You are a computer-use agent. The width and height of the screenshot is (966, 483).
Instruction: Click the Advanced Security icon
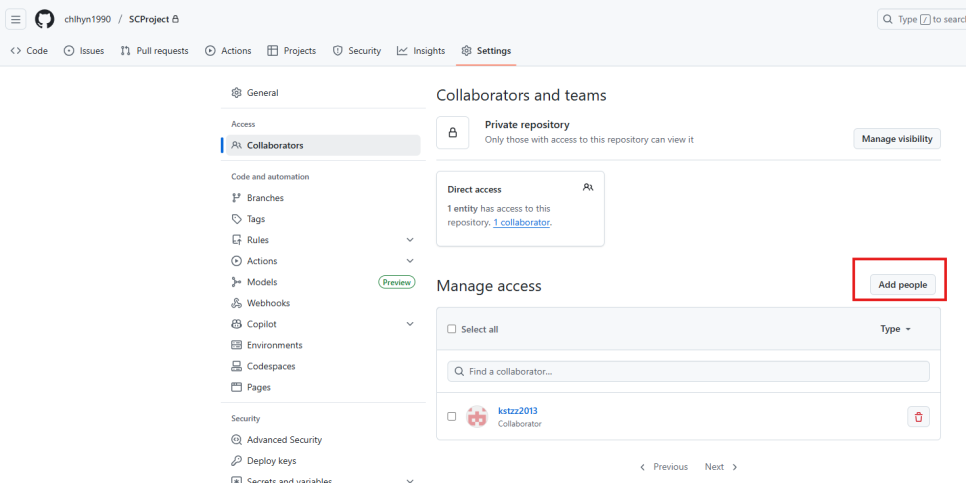click(x=237, y=440)
